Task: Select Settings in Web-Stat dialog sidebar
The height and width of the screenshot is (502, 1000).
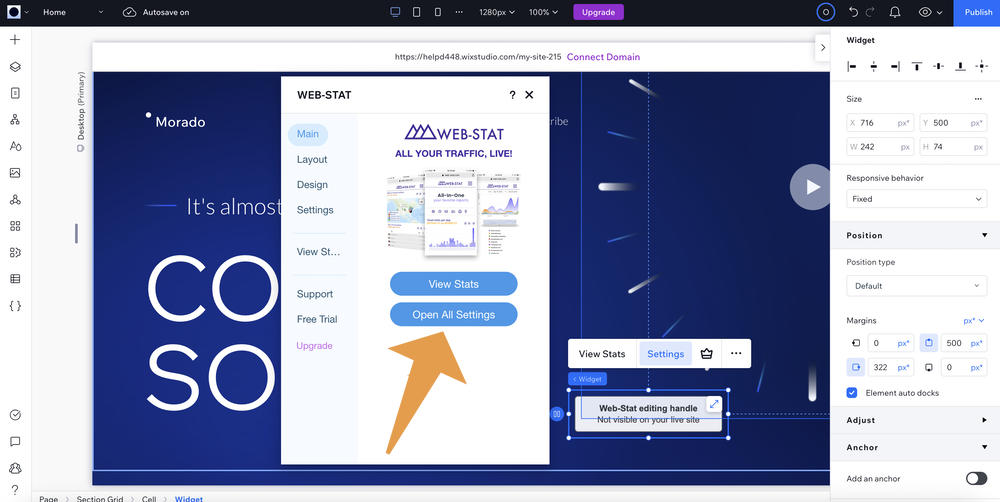Action: (x=315, y=210)
